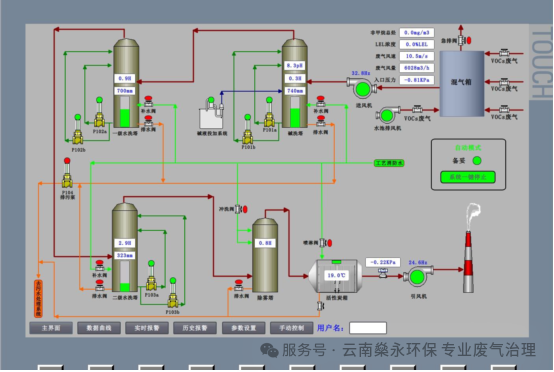
Task: Click the 活性炭箱 activated carbon box
Action: (x=336, y=276)
